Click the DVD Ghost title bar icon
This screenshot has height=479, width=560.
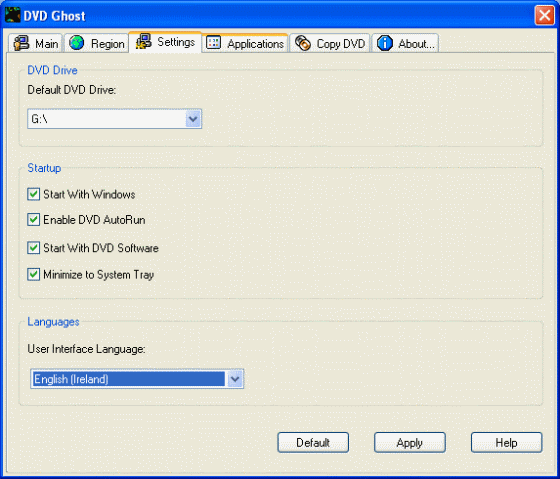pos(12,15)
